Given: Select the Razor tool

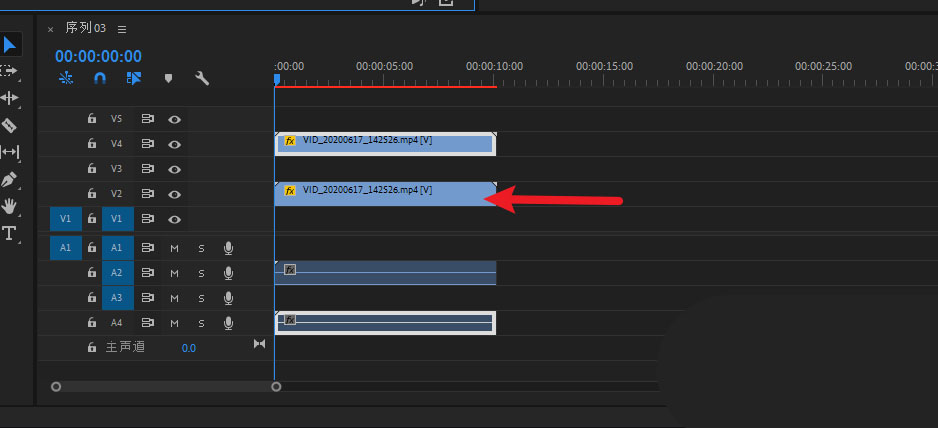Looking at the screenshot, I should pos(9,125).
